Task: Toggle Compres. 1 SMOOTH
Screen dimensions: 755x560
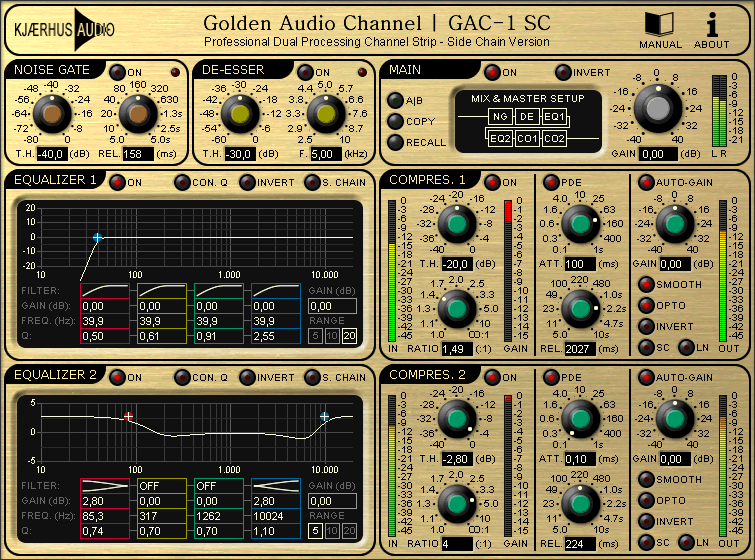Action: point(646,285)
